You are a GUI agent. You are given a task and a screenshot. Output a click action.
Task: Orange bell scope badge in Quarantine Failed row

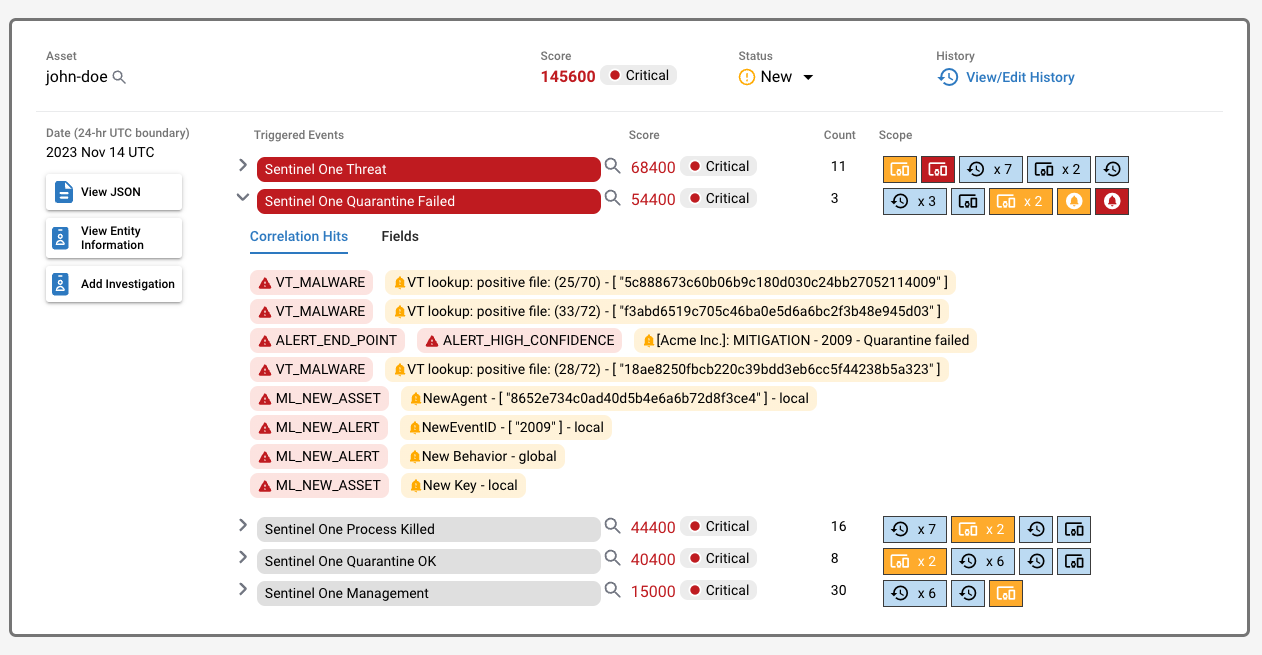click(x=1074, y=201)
